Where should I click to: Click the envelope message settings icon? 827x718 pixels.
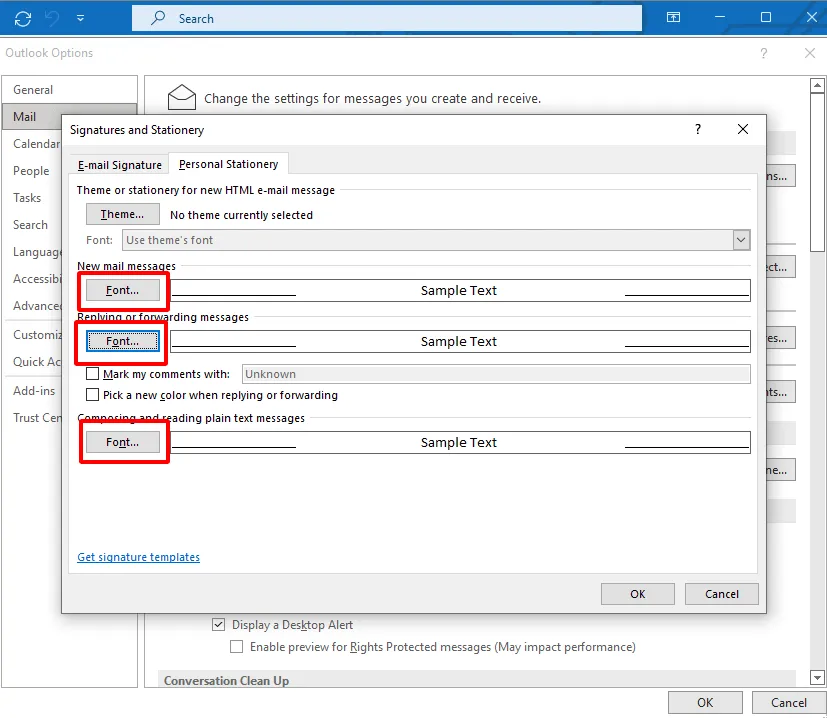pyautogui.click(x=181, y=97)
